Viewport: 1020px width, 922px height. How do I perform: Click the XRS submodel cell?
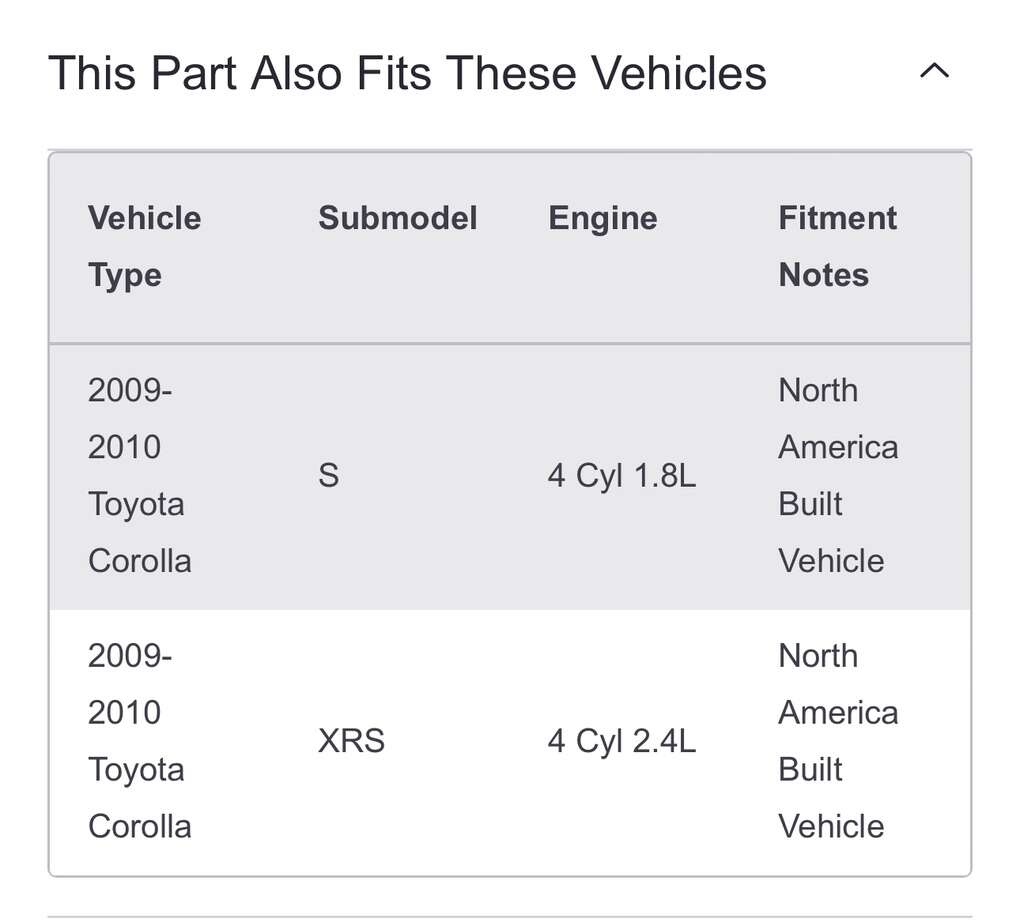pyautogui.click(x=351, y=742)
